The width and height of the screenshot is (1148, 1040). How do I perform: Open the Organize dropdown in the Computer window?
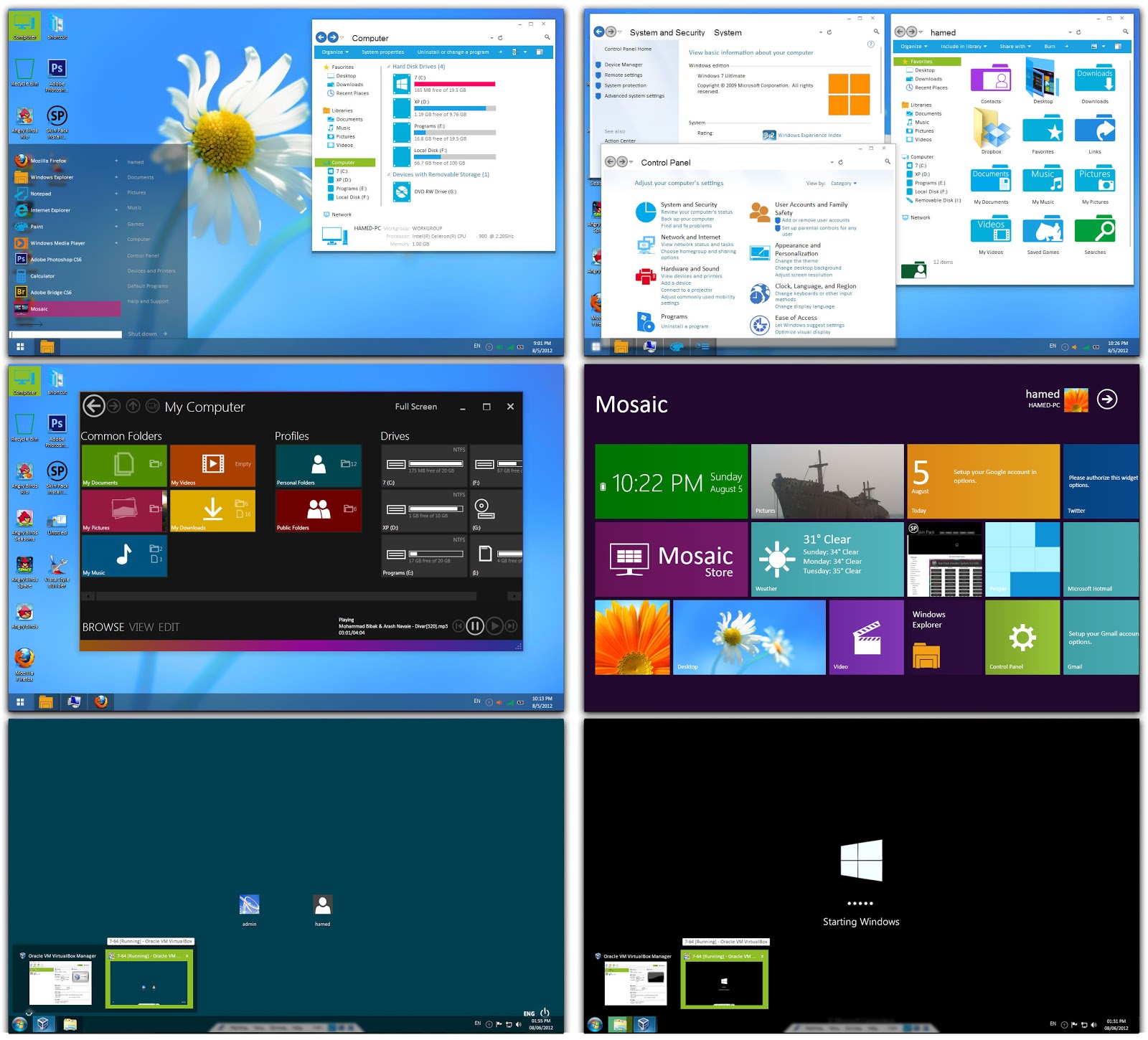(335, 52)
